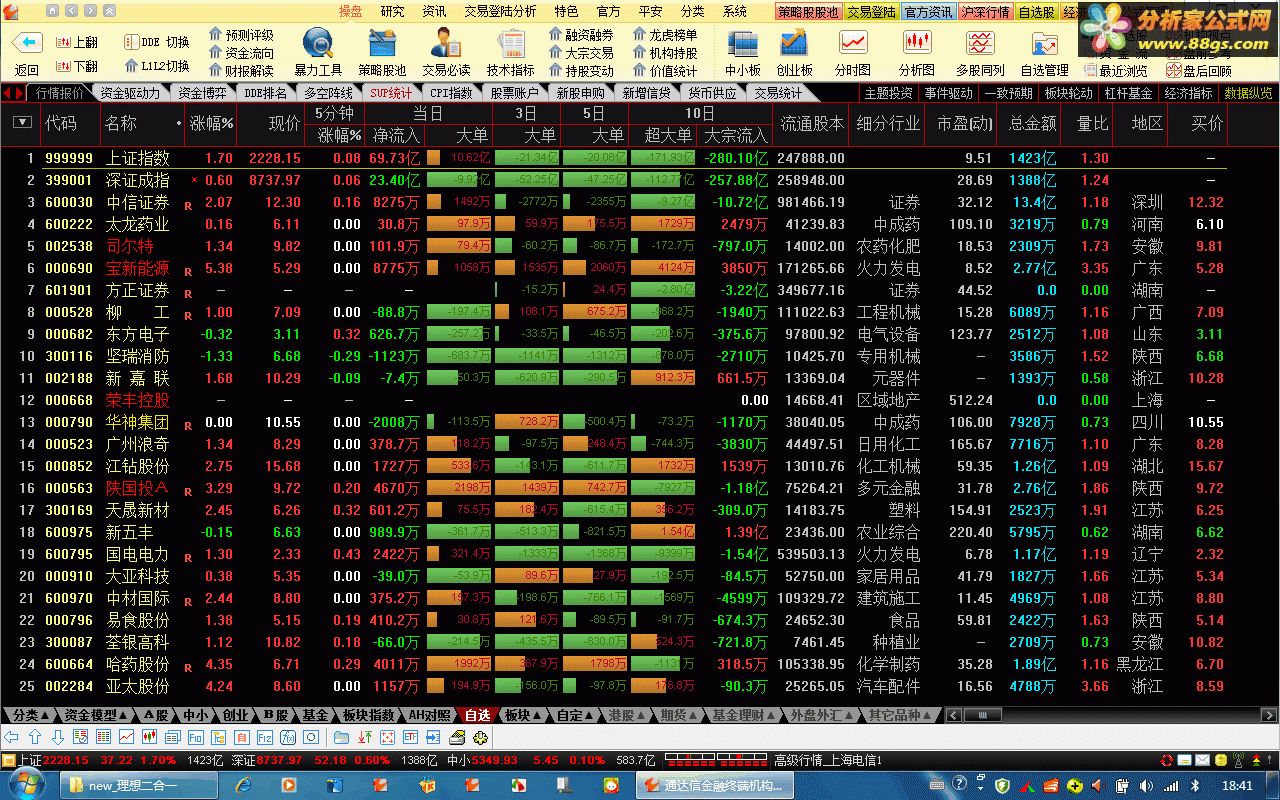The width and height of the screenshot is (1280, 800).
Task: Click the ETF icon in bottom toolbar
Action: coord(410,737)
